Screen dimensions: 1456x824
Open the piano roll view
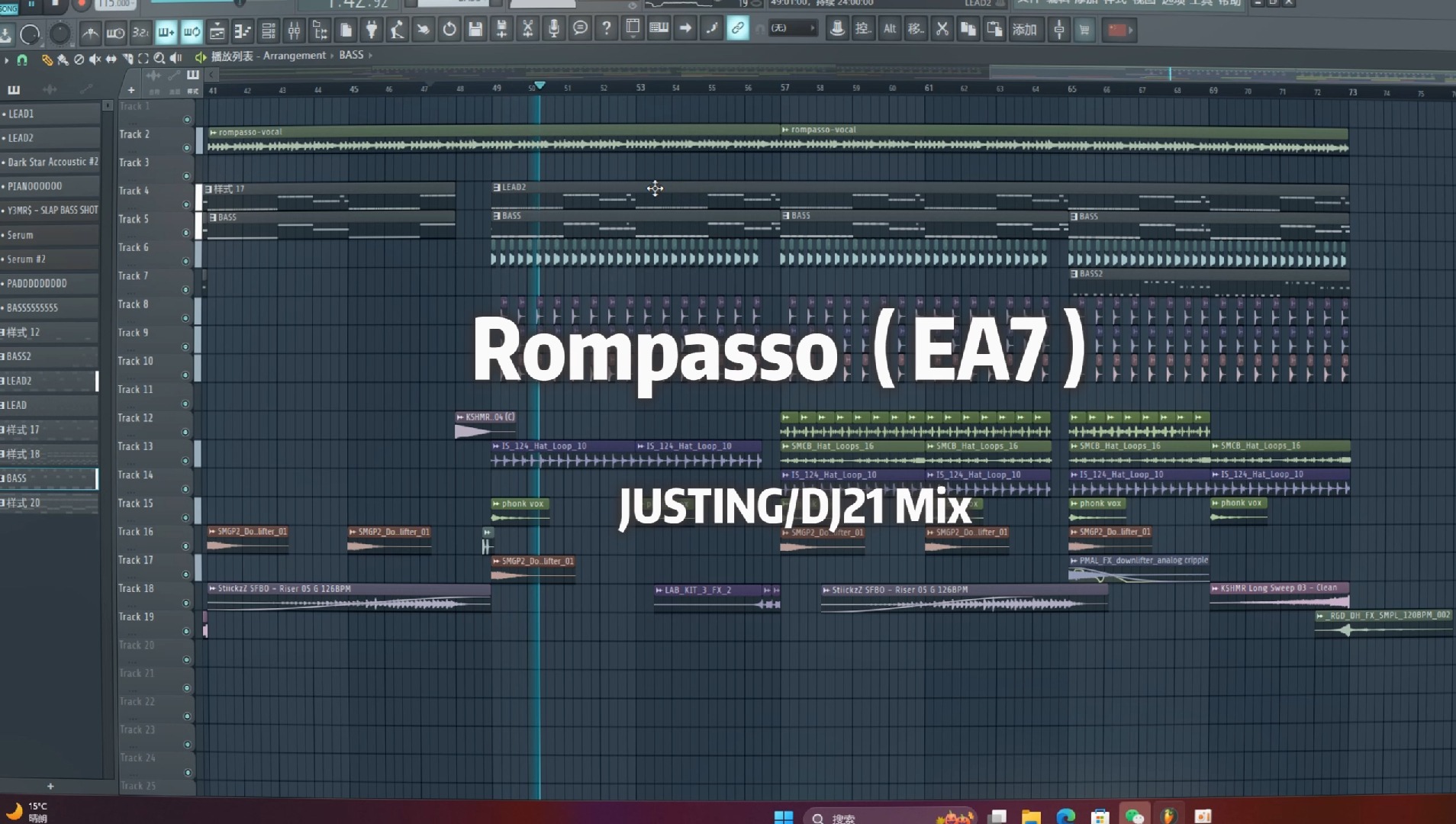tap(243, 31)
